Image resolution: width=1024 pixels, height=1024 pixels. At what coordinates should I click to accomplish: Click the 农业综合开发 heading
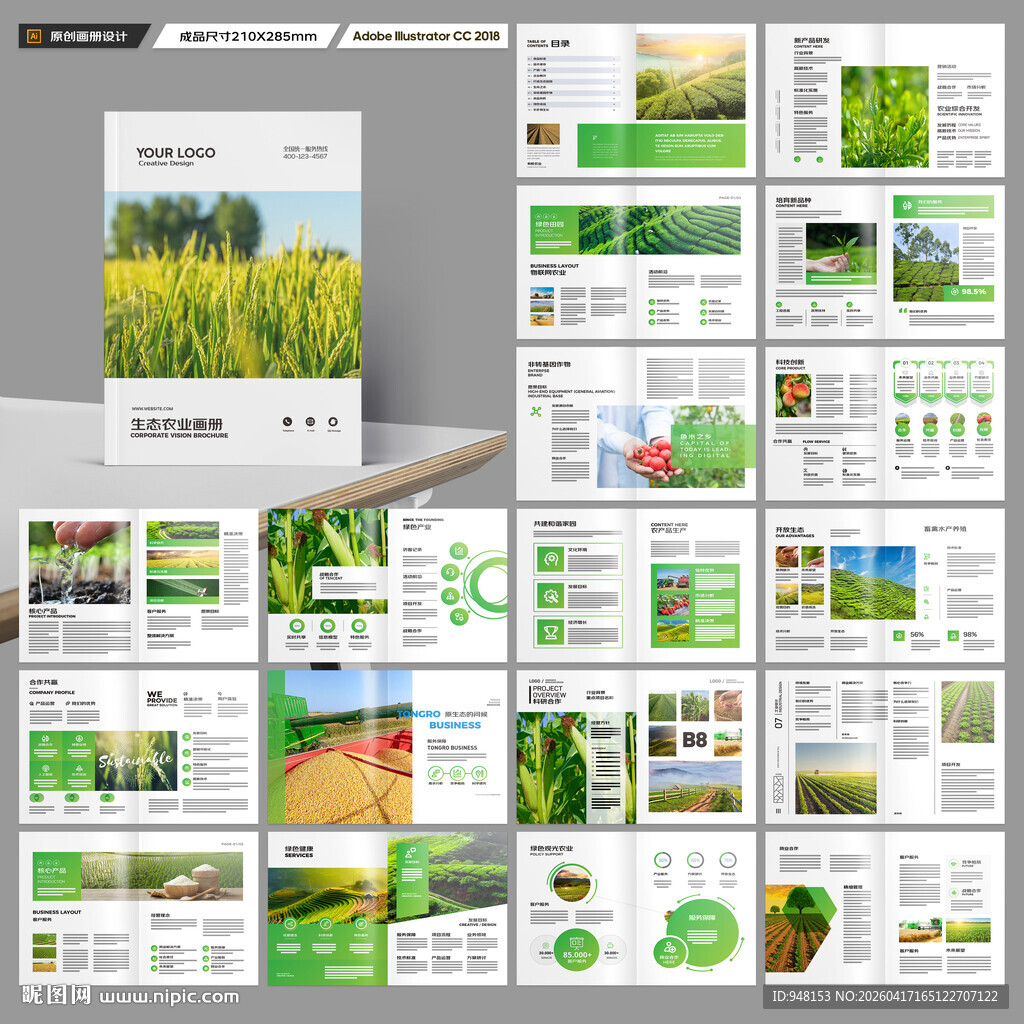point(959,108)
